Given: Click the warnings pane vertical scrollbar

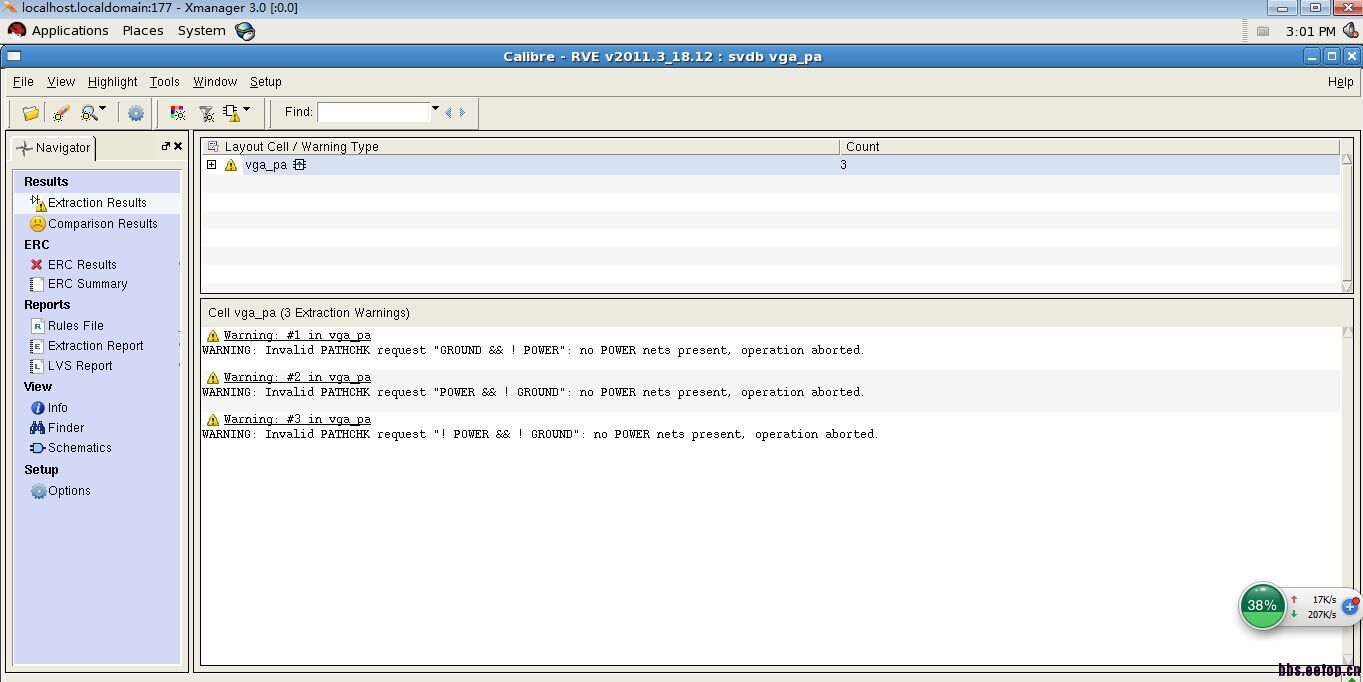Looking at the screenshot, I should point(1347,495).
